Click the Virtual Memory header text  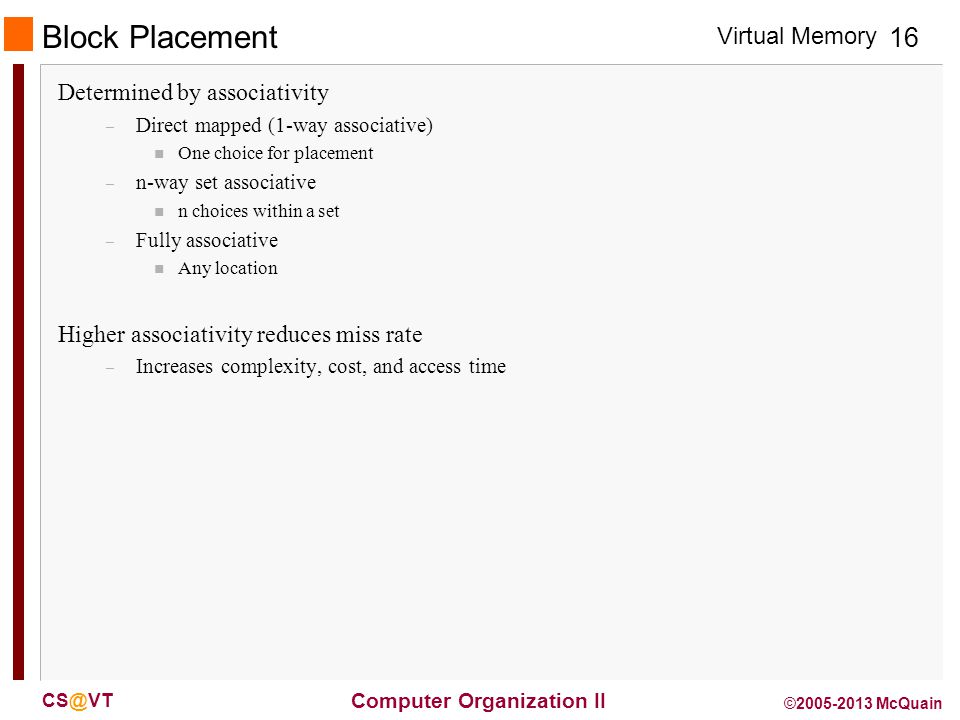797,36
